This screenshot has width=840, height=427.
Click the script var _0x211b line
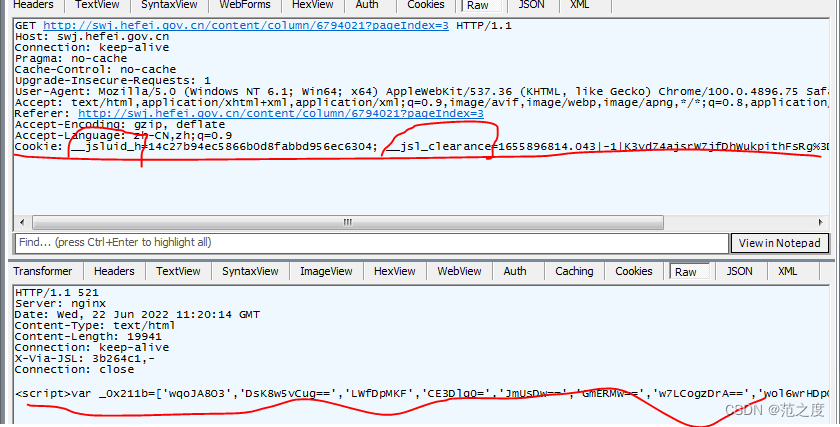[x=421, y=394]
